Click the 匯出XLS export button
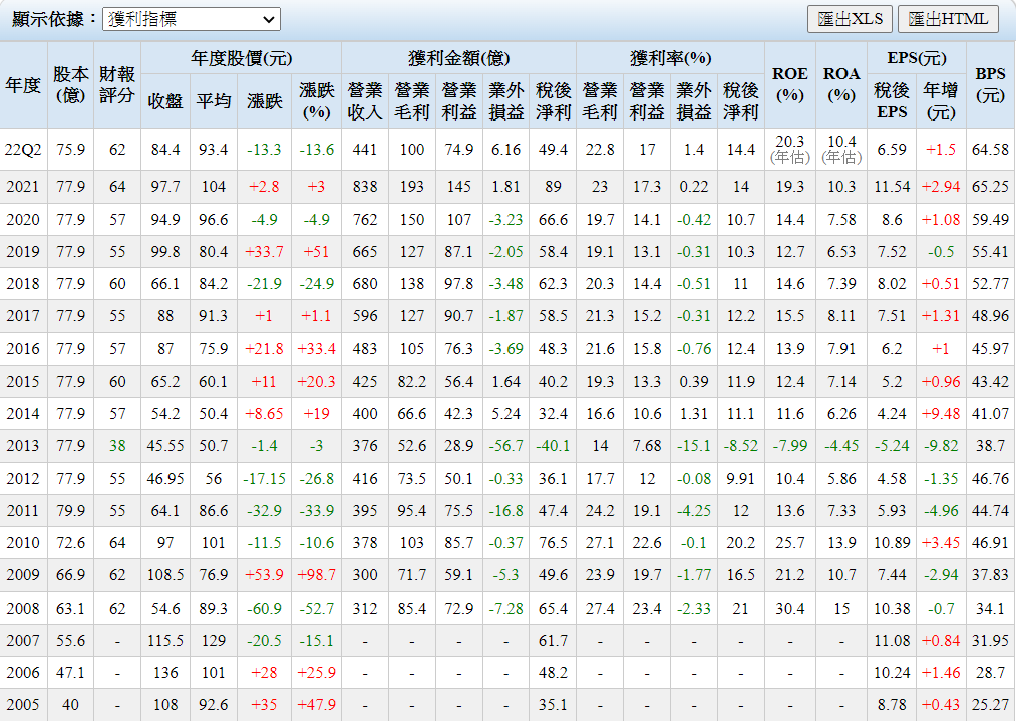This screenshot has width=1016, height=721. (x=849, y=19)
